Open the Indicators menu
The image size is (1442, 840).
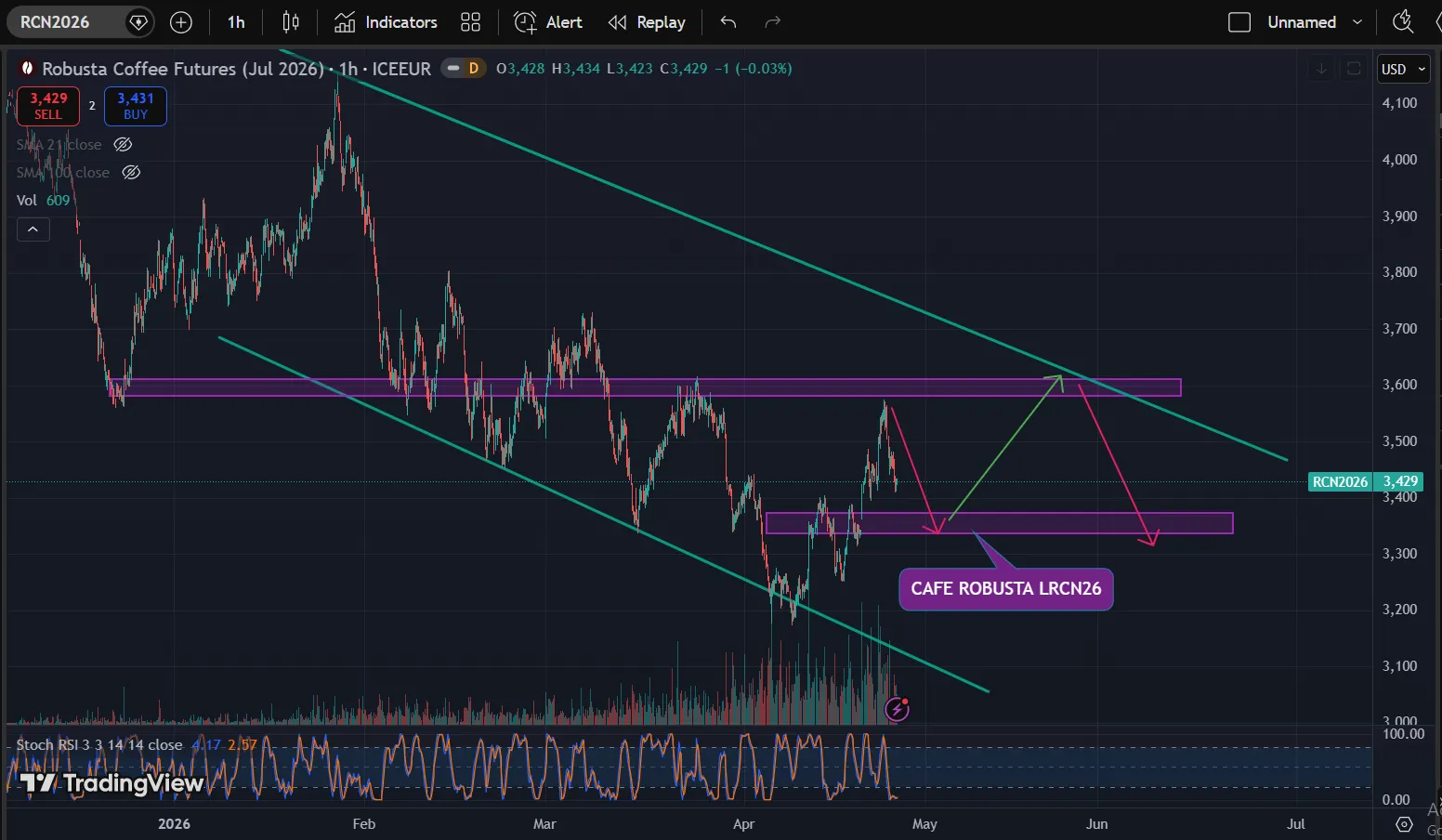point(386,22)
